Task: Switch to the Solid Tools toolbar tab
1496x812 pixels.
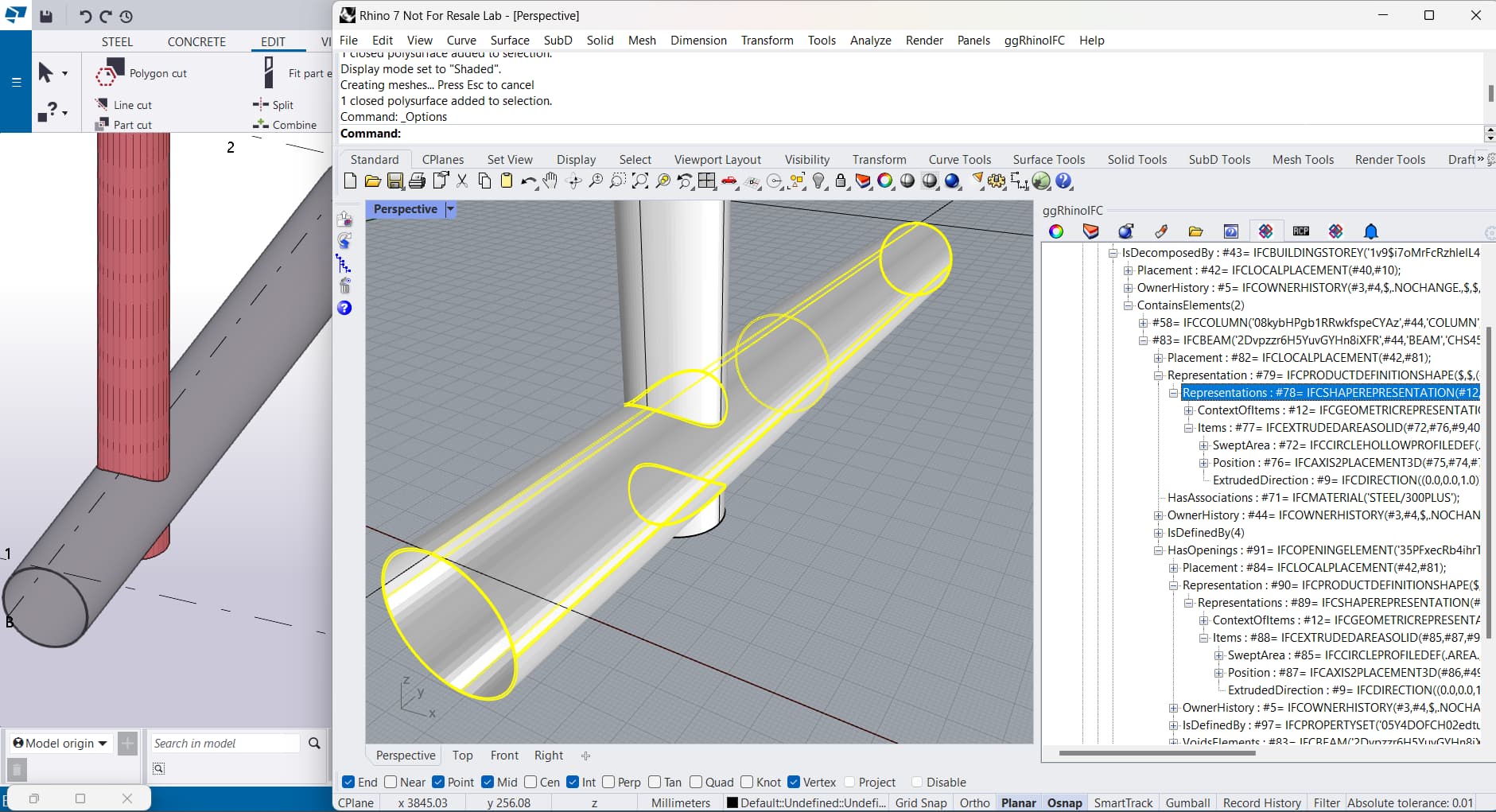Action: (1137, 160)
